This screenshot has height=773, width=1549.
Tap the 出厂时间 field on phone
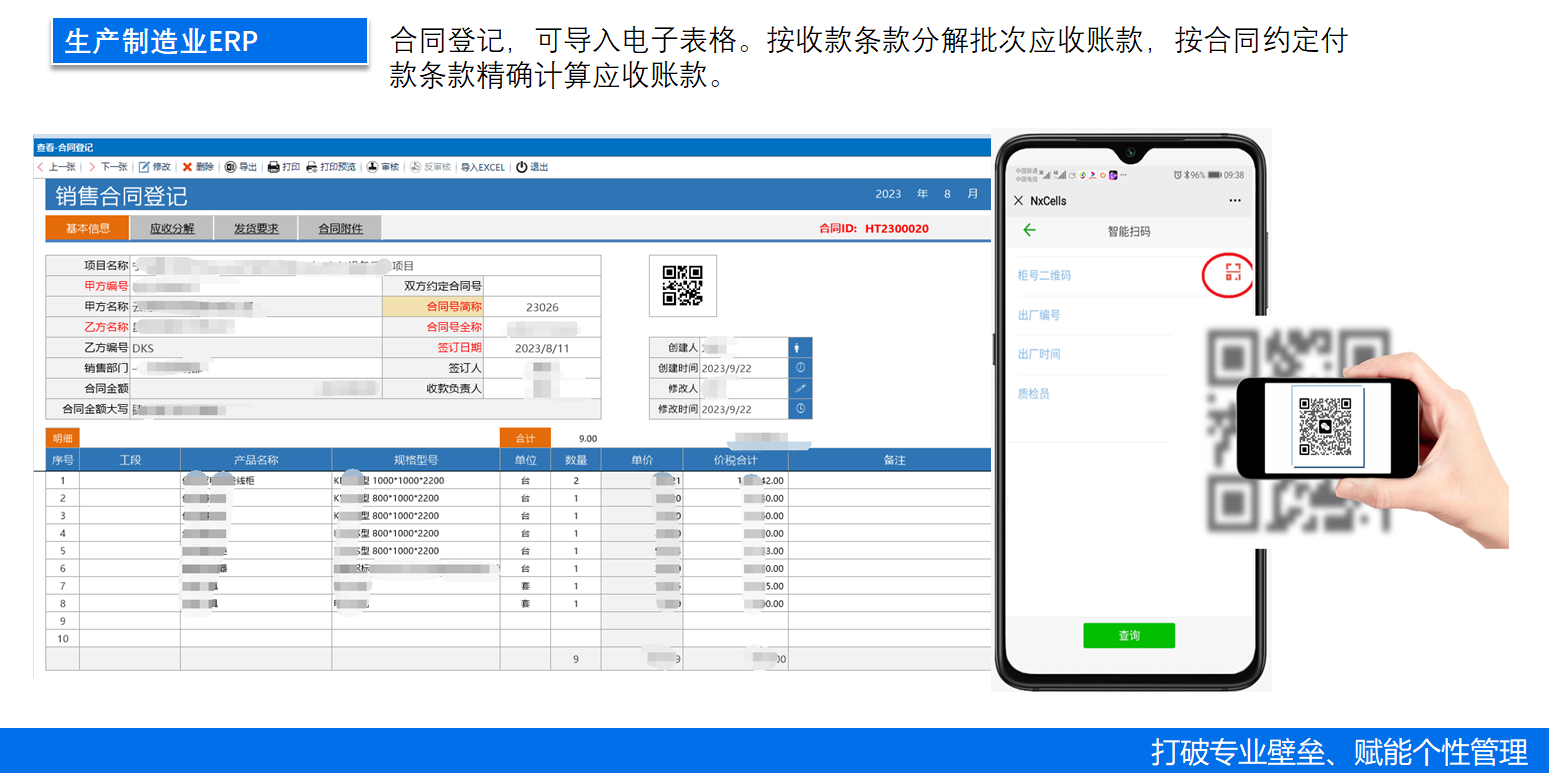tap(1094, 354)
